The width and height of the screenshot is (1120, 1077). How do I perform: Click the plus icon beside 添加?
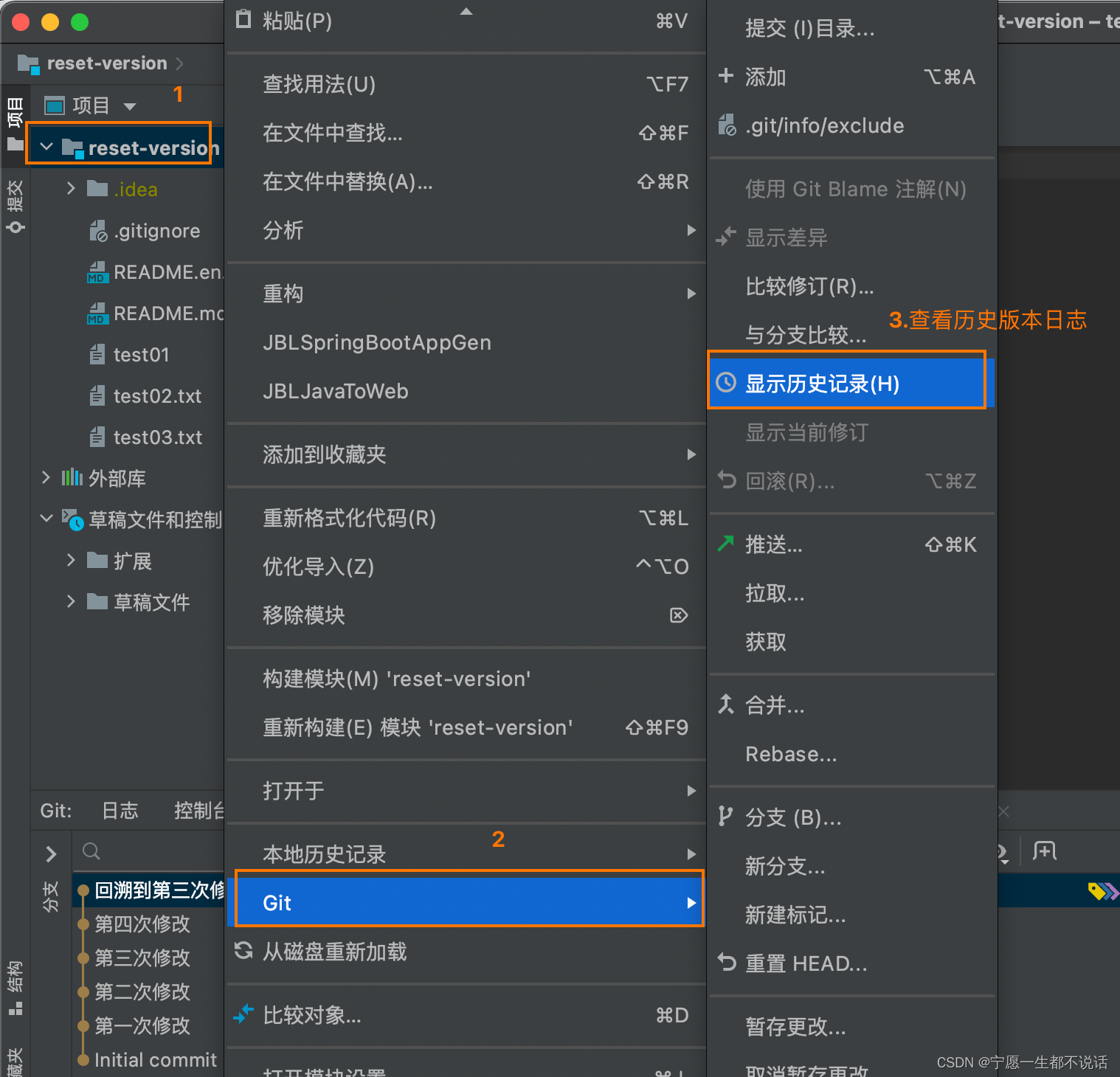click(726, 75)
